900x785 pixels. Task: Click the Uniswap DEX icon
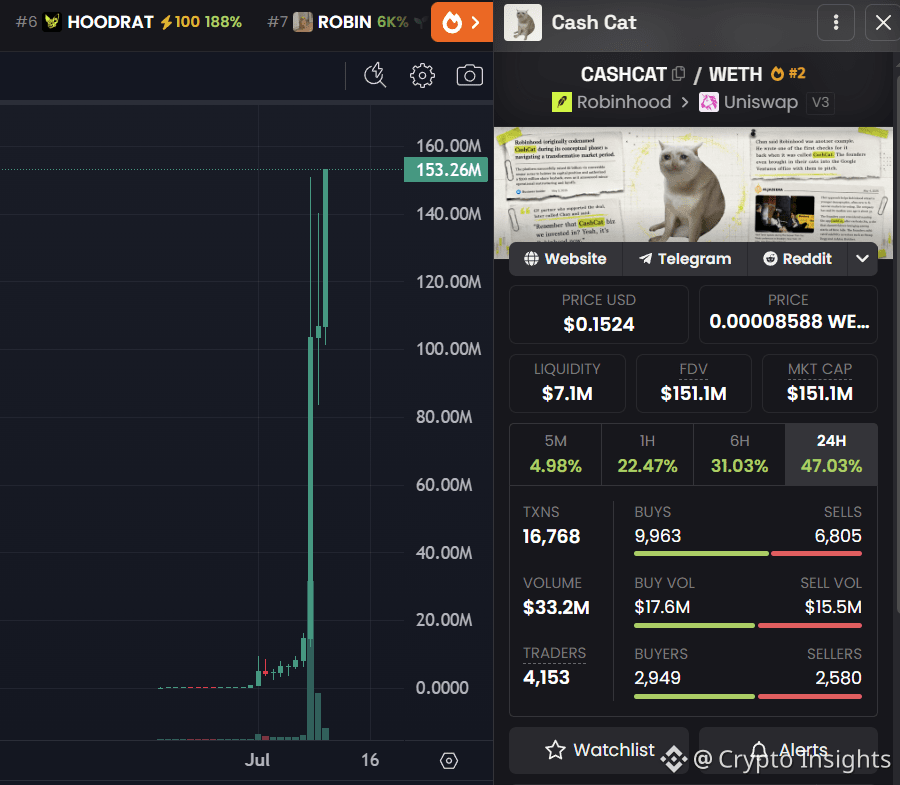[x=708, y=102]
